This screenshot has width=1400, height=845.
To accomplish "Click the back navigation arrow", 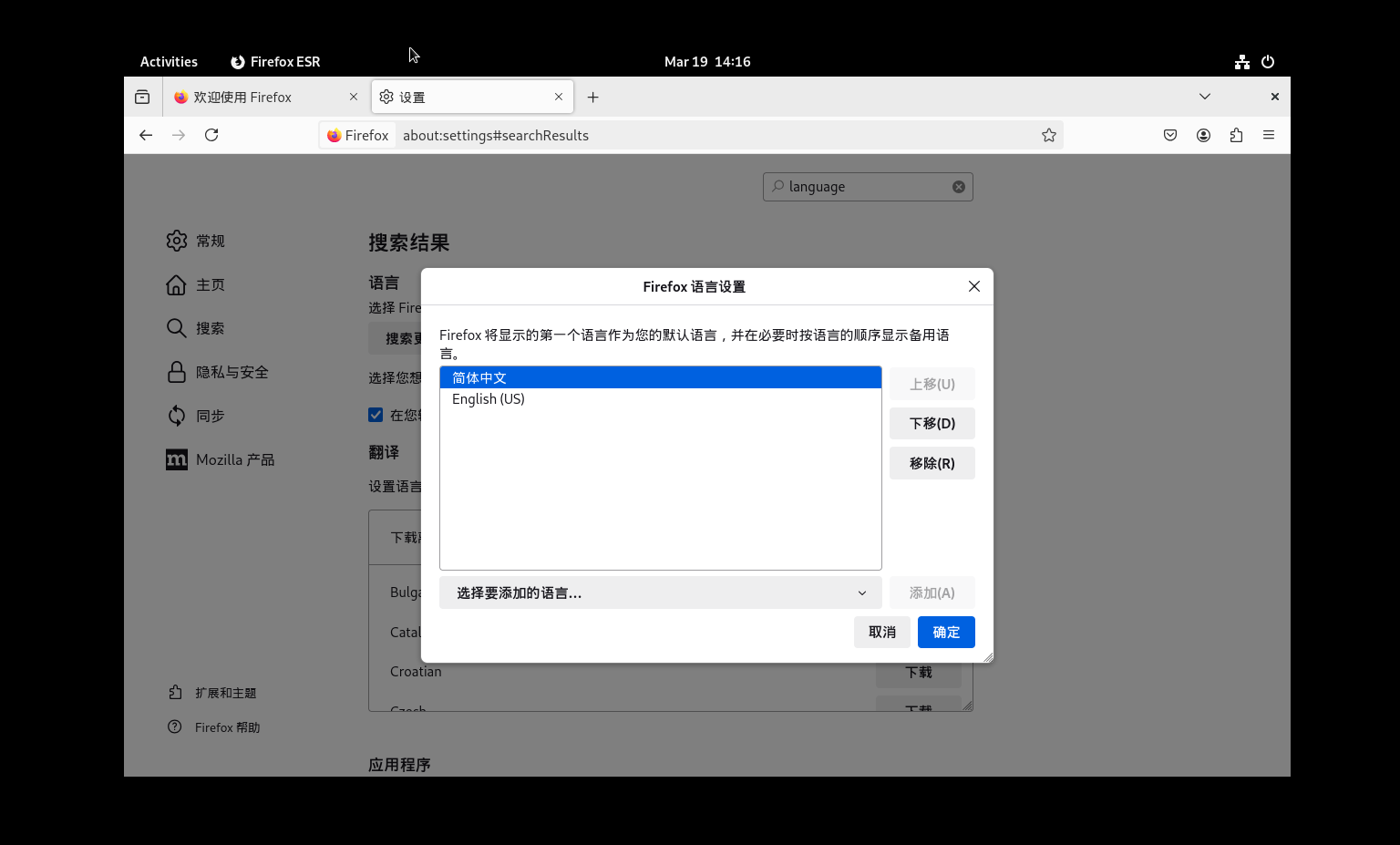I will tap(146, 135).
